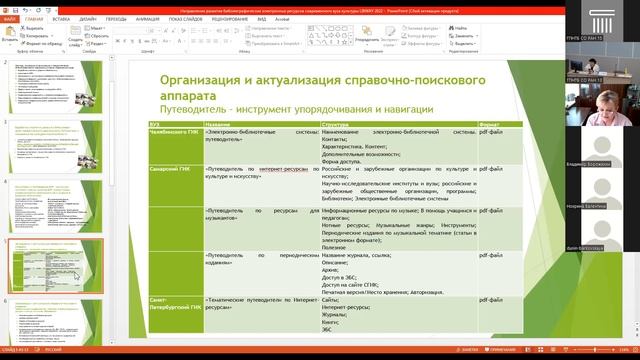Switch to the АНИМАЦИЯ (Animations) tab

[x=147, y=19]
